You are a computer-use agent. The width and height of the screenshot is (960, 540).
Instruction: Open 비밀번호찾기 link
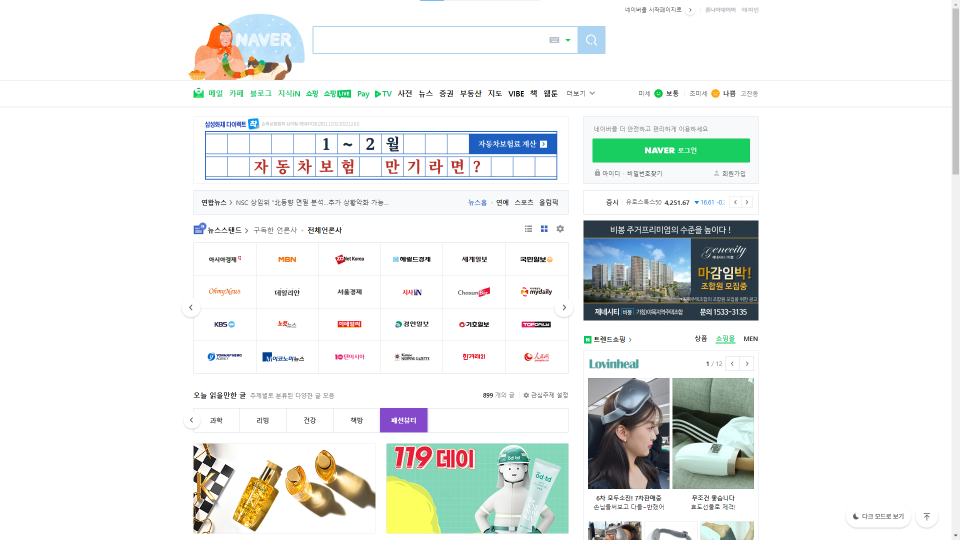point(645,174)
